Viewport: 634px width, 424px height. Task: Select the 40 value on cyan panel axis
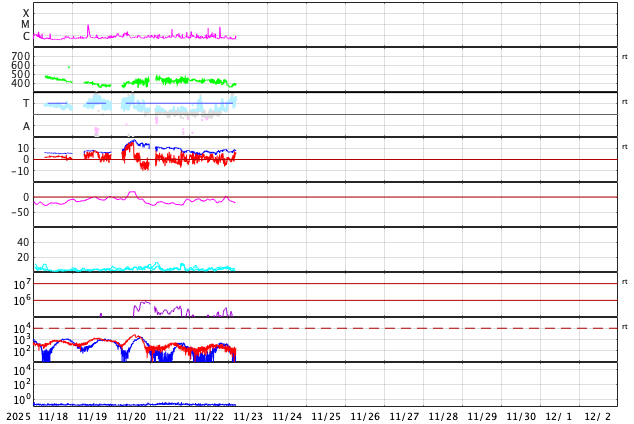tap(23, 242)
